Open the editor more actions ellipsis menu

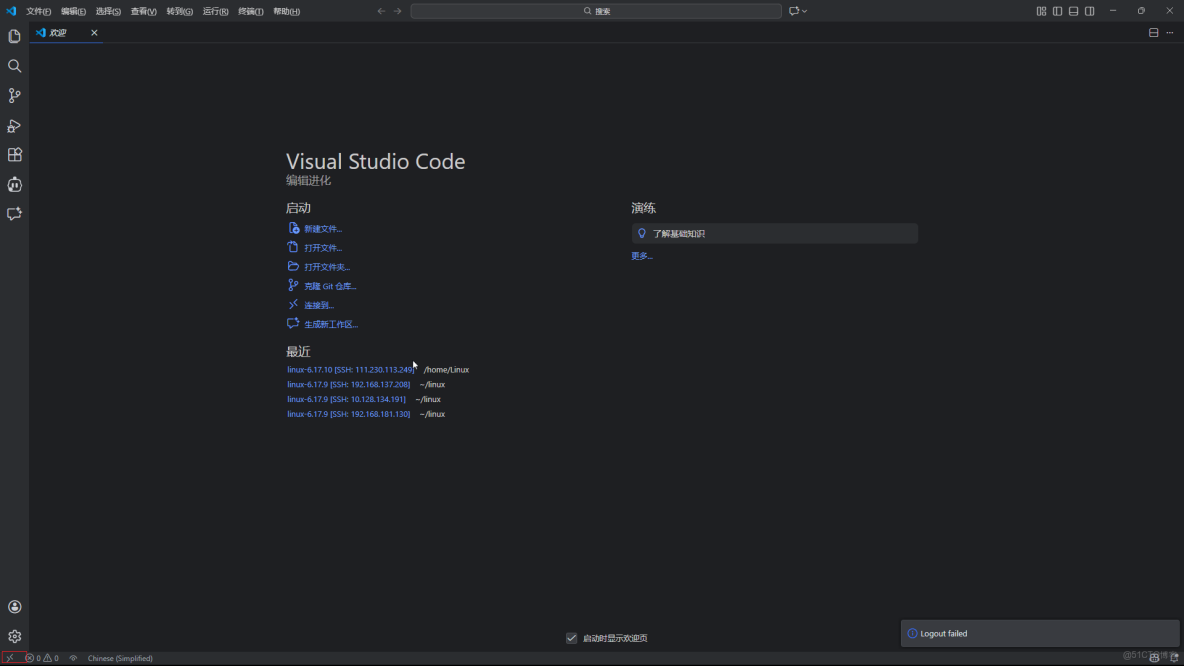pyautogui.click(x=1169, y=33)
